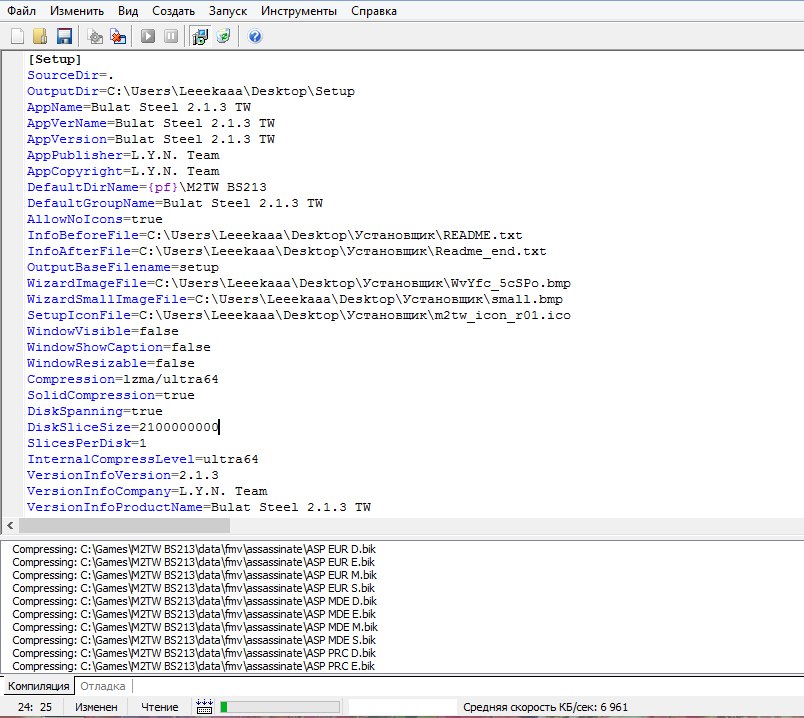Image resolution: width=804 pixels, height=718 pixels.
Task: Click the horizontal scrollbar left arrow
Action: [10, 525]
